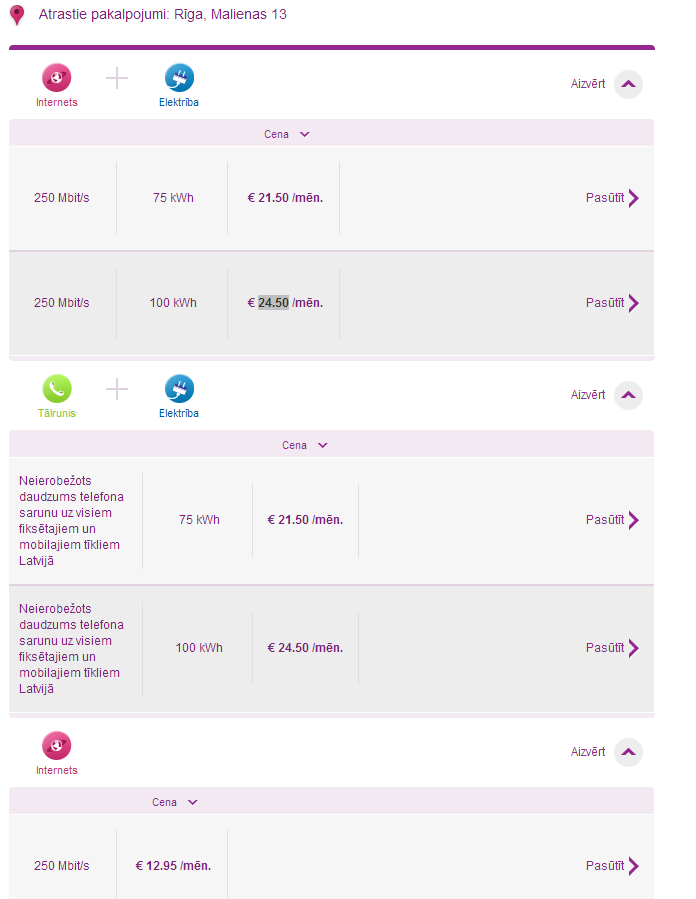Click the green Tālrunis phone icon

(57, 389)
